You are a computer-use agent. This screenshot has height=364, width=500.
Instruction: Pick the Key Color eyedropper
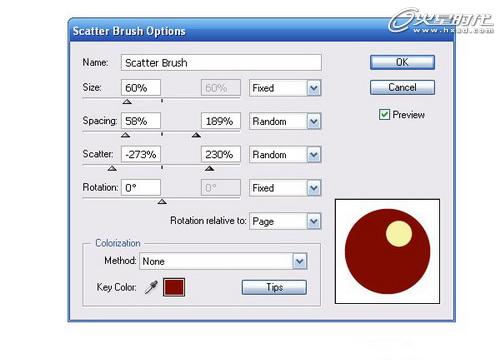151,287
